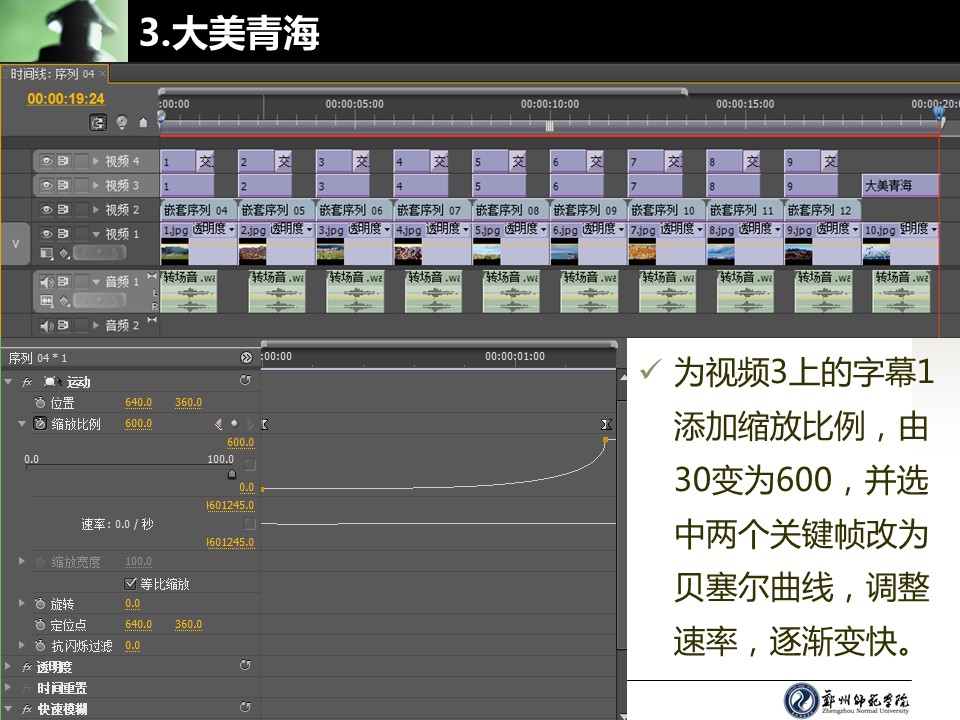960x720 pixels.
Task: Mute the 音频 2 track speaker
Action: (47, 325)
